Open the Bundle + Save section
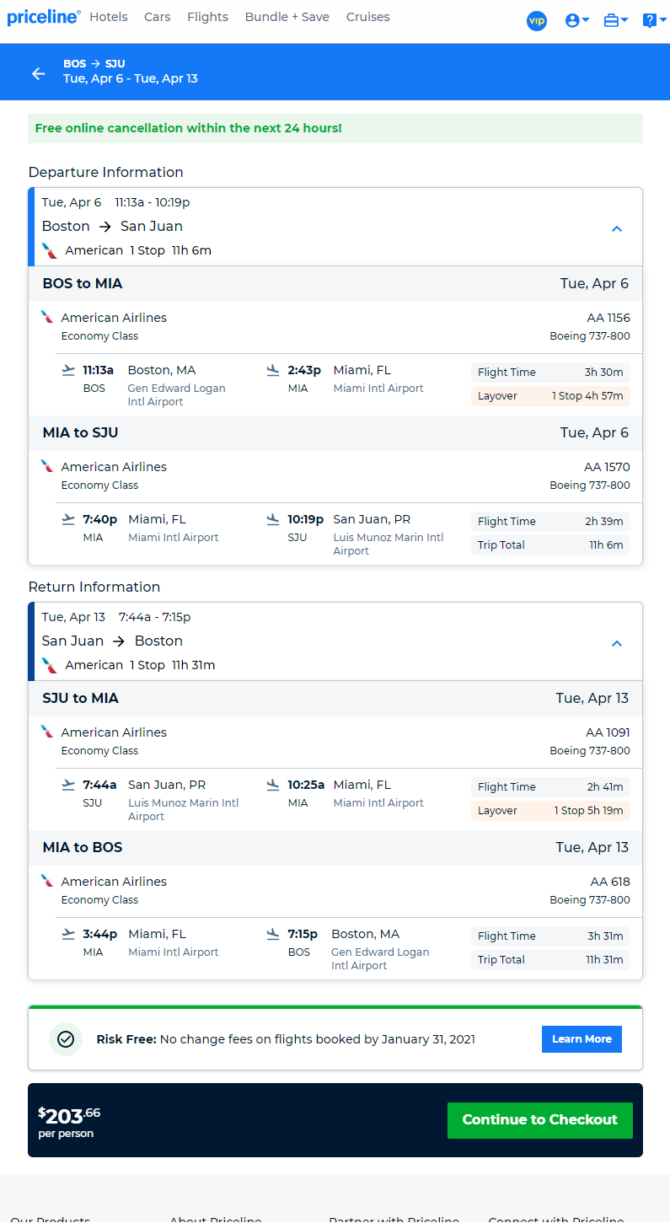670x1223 pixels. (x=287, y=17)
